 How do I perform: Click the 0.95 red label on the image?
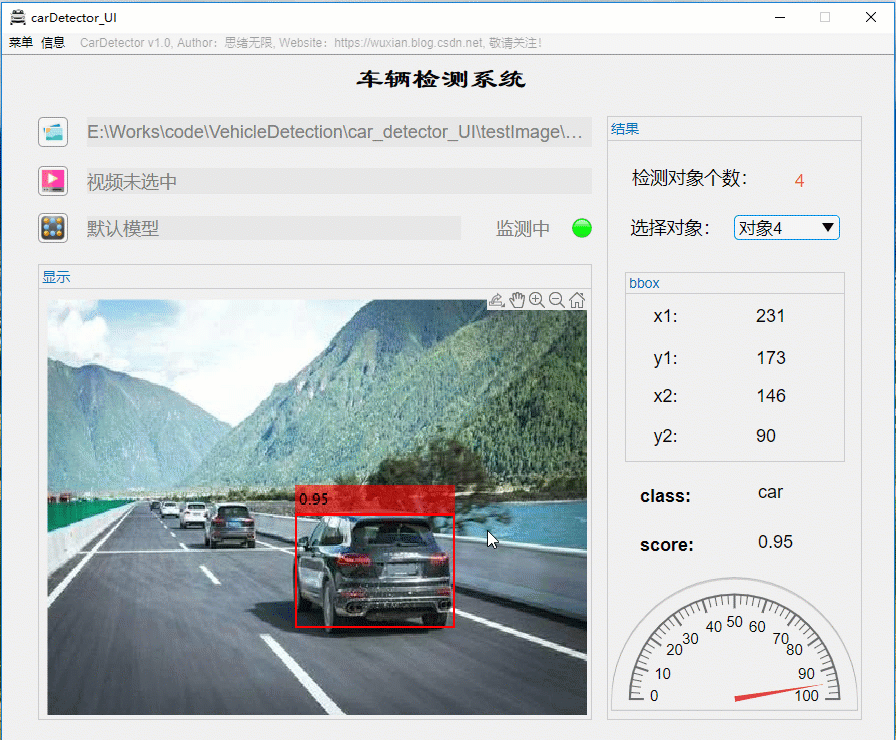(374, 500)
